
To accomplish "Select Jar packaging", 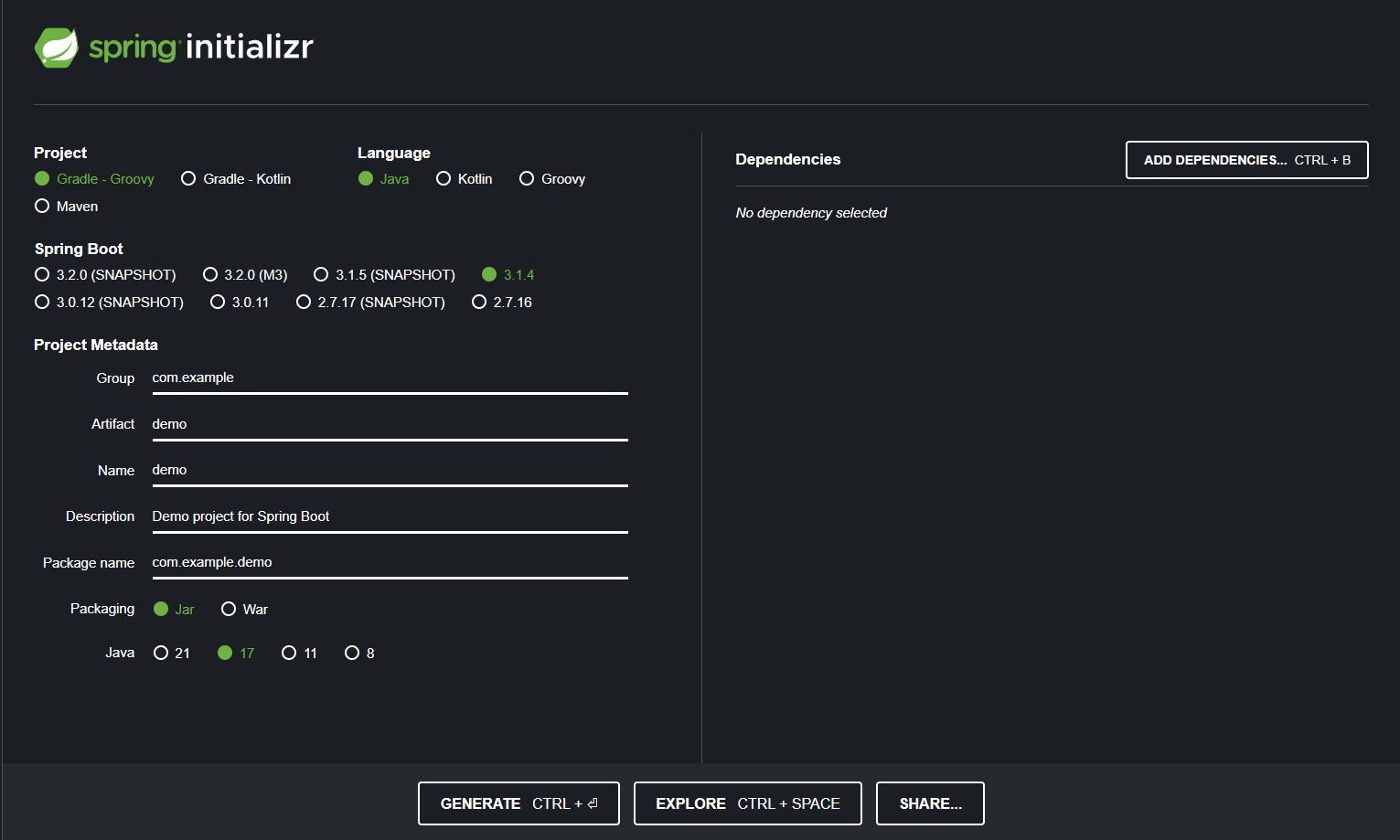I will [174, 610].
